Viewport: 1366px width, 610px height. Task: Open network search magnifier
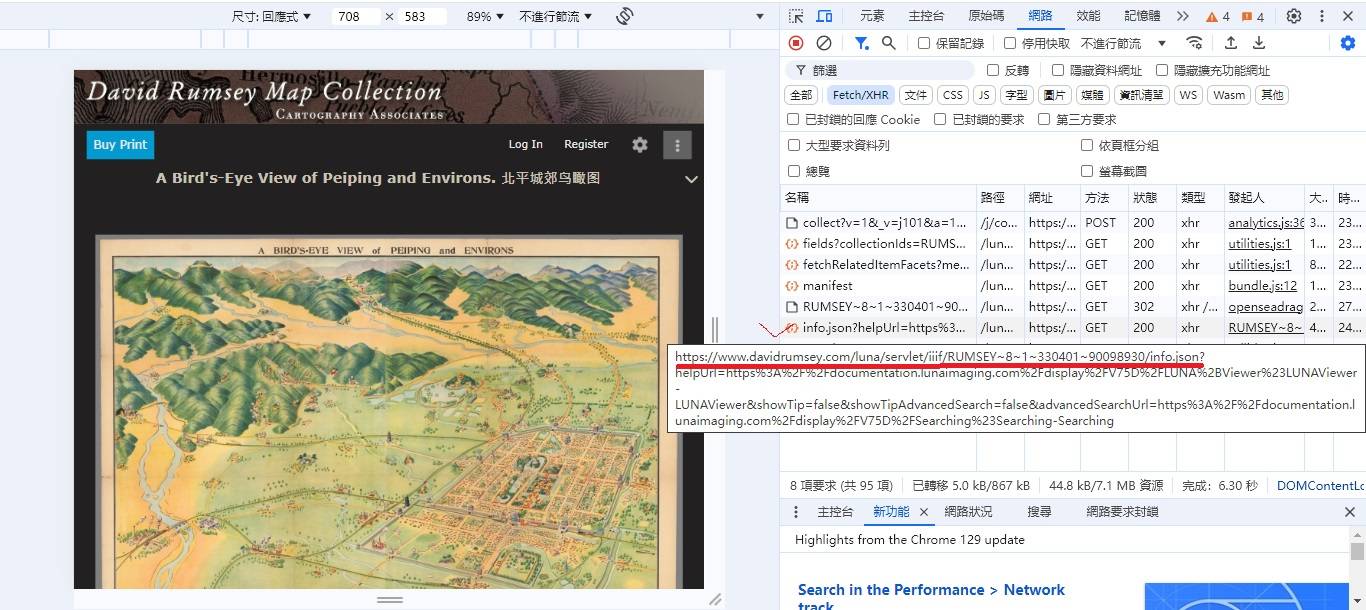[x=888, y=43]
